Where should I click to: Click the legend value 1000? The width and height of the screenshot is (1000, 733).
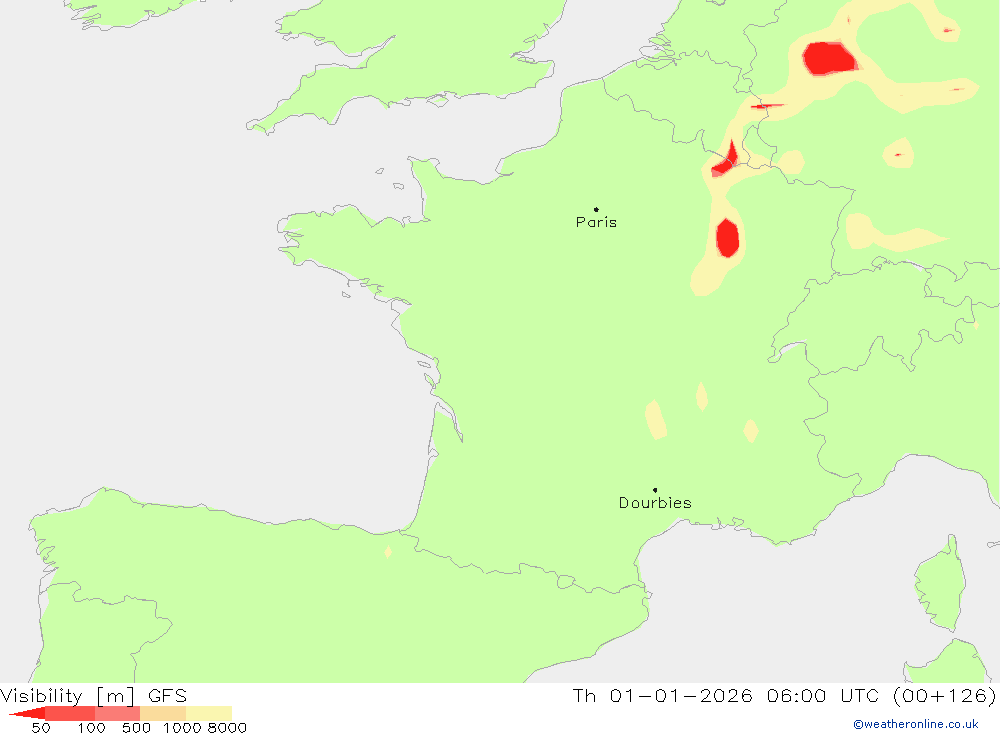point(182,728)
